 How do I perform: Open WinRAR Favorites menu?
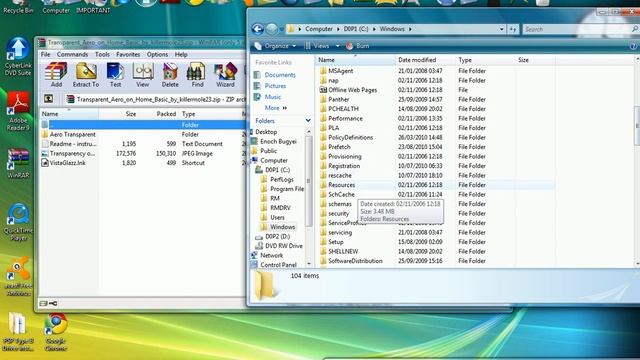[x=128, y=54]
